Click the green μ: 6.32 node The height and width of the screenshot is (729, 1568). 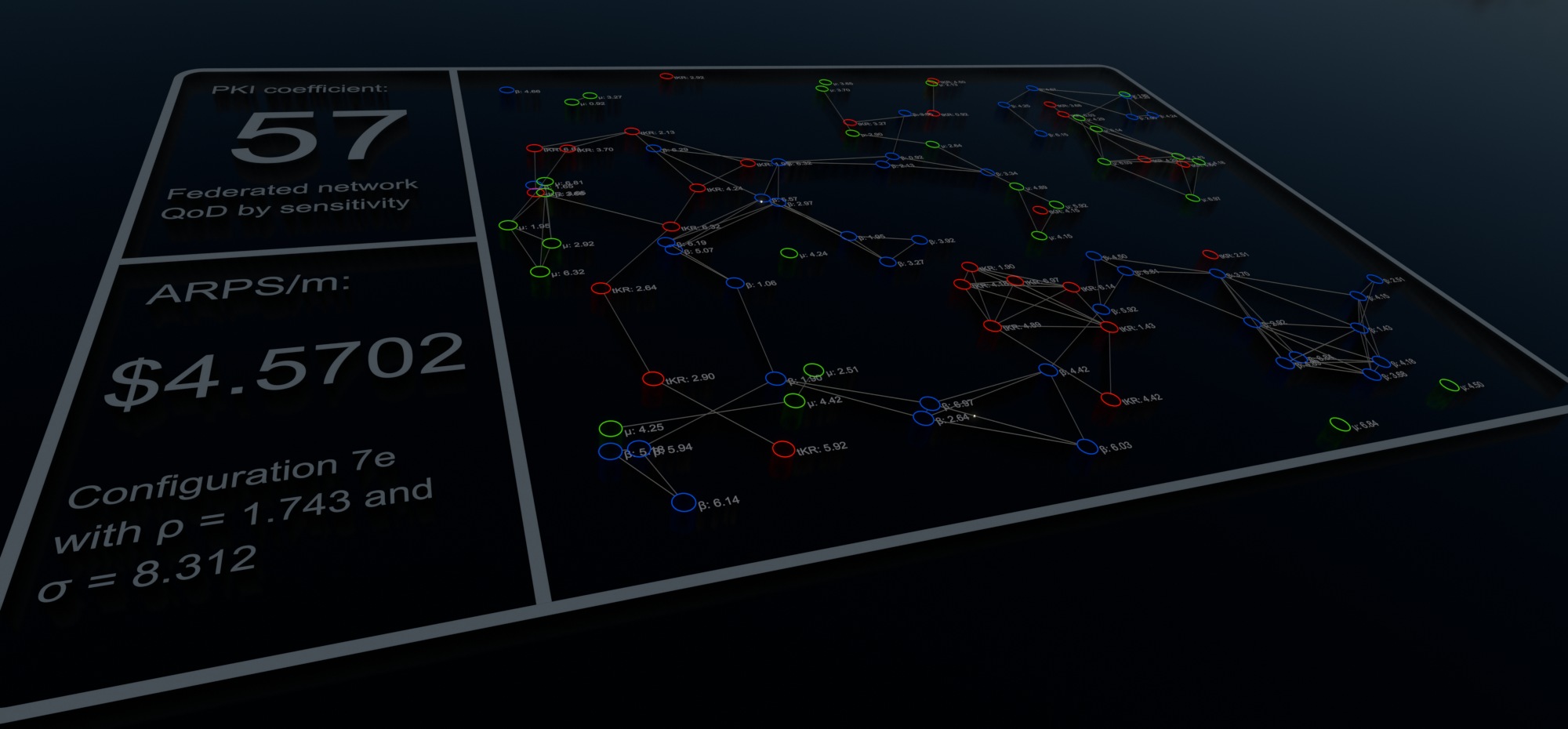[539, 272]
